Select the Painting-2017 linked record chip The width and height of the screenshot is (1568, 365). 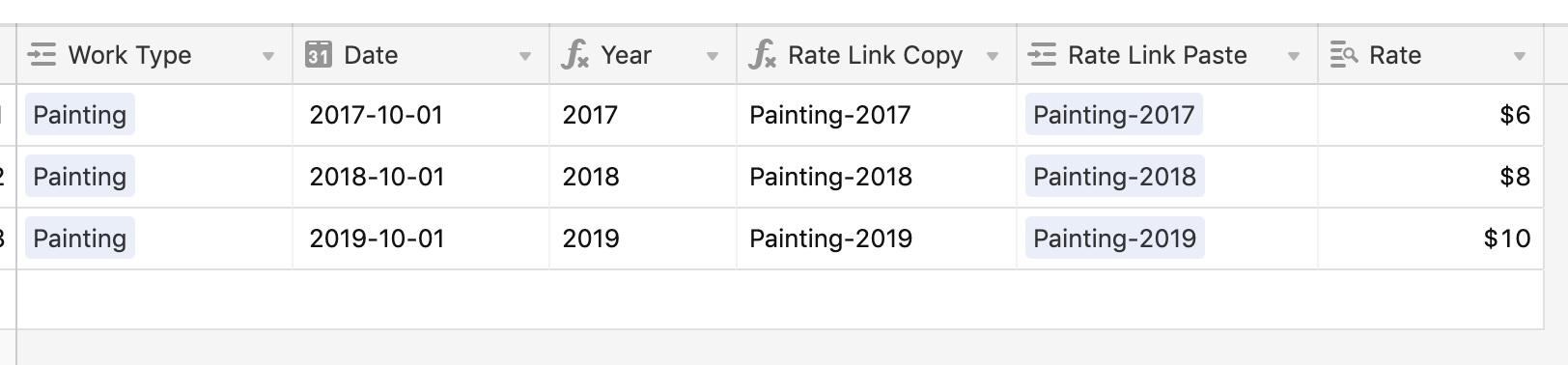pos(1114,115)
